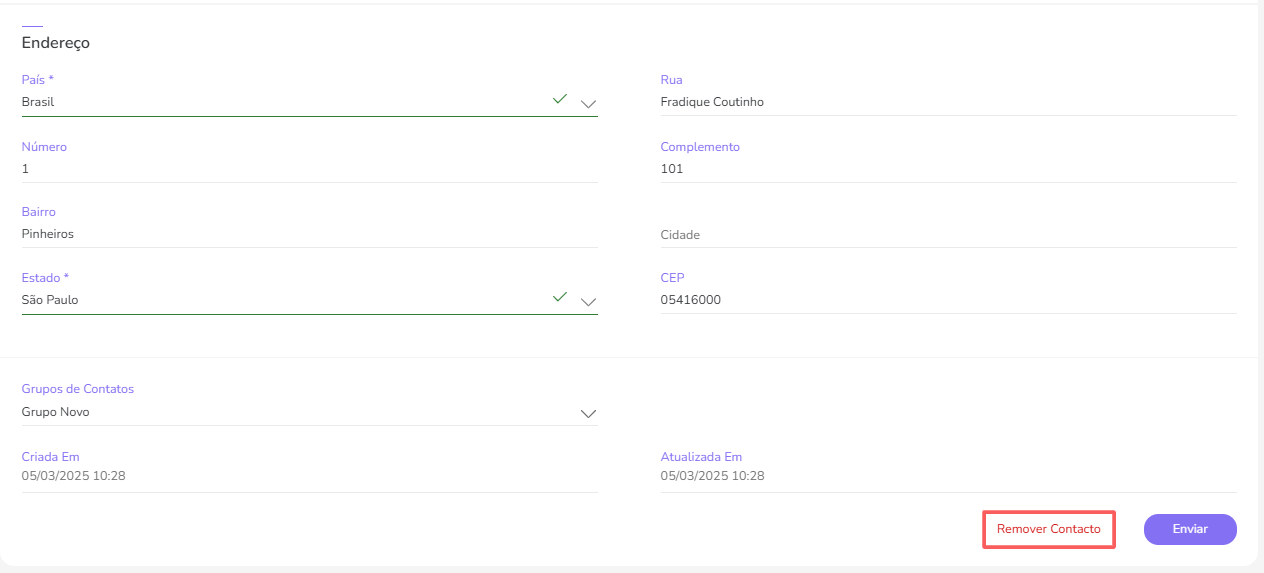Click the green checkmark in Estado field

click(560, 297)
